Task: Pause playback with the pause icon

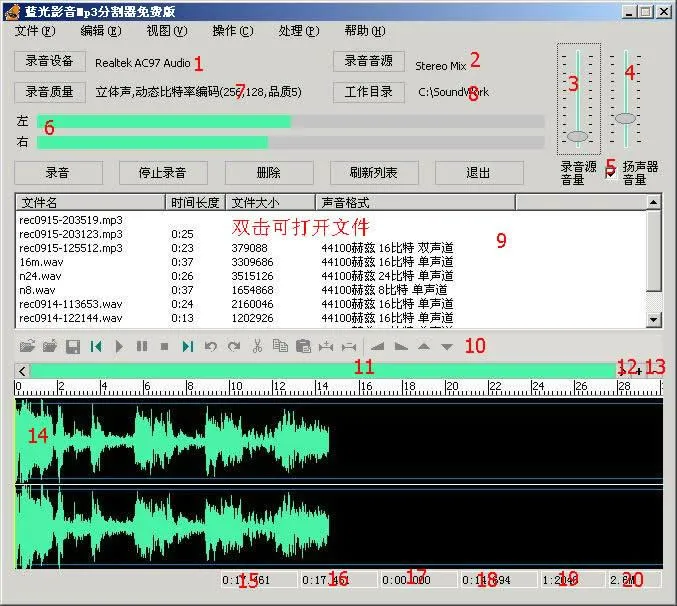Action: tap(142, 346)
